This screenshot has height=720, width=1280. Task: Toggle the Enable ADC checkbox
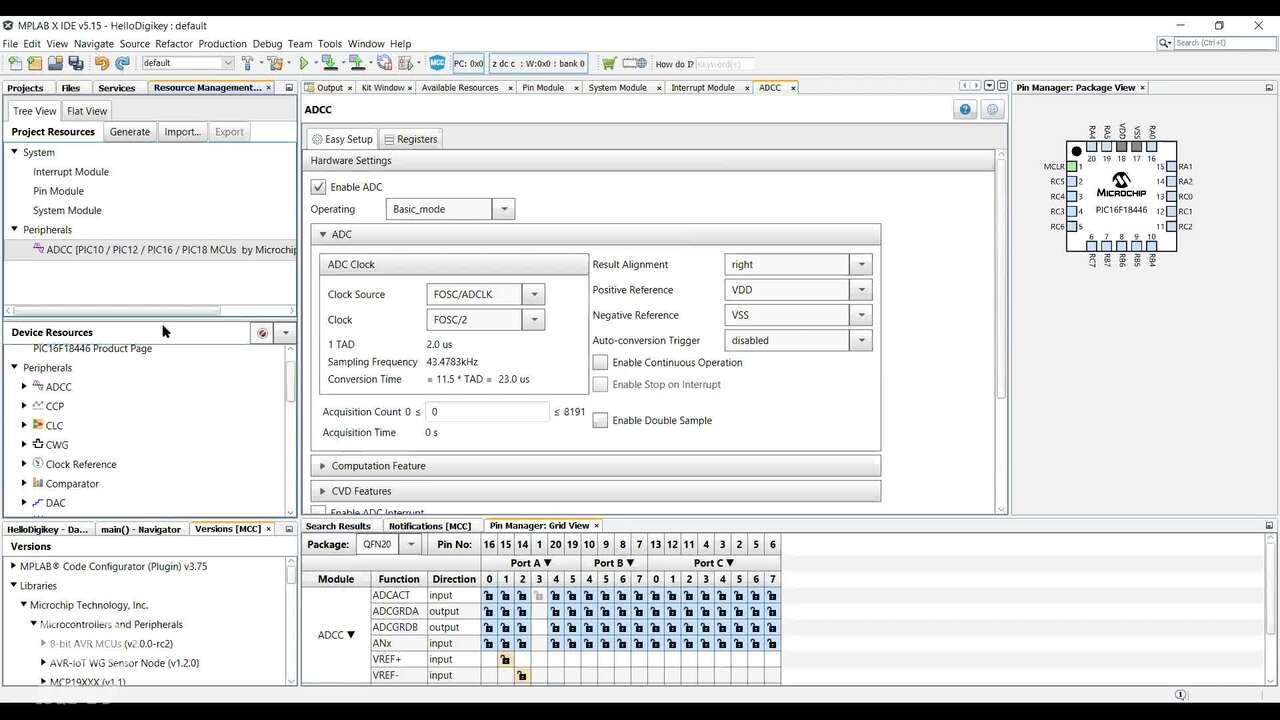click(x=318, y=187)
